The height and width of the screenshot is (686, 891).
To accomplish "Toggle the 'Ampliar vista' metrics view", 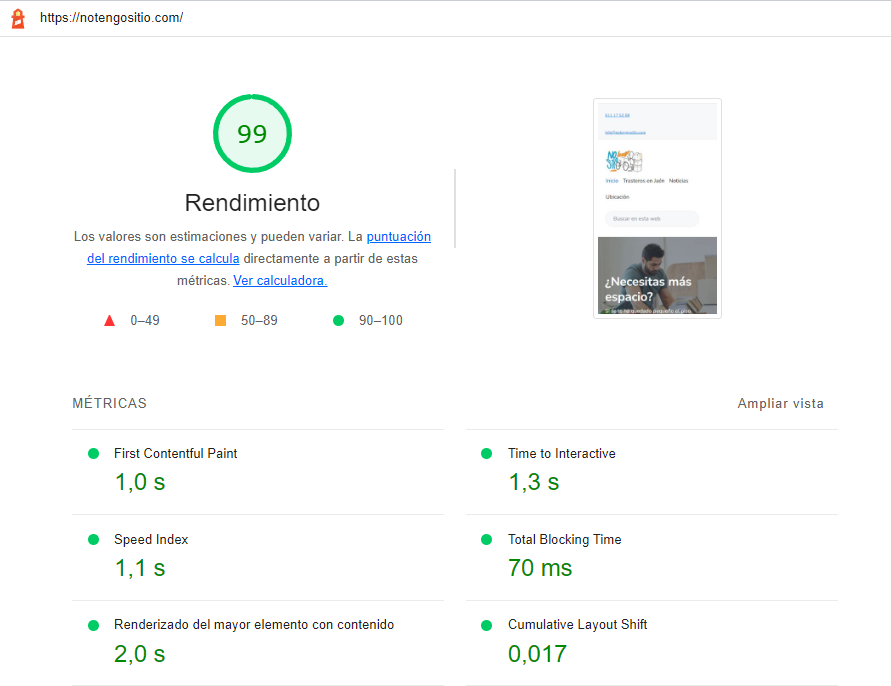I will coord(780,404).
